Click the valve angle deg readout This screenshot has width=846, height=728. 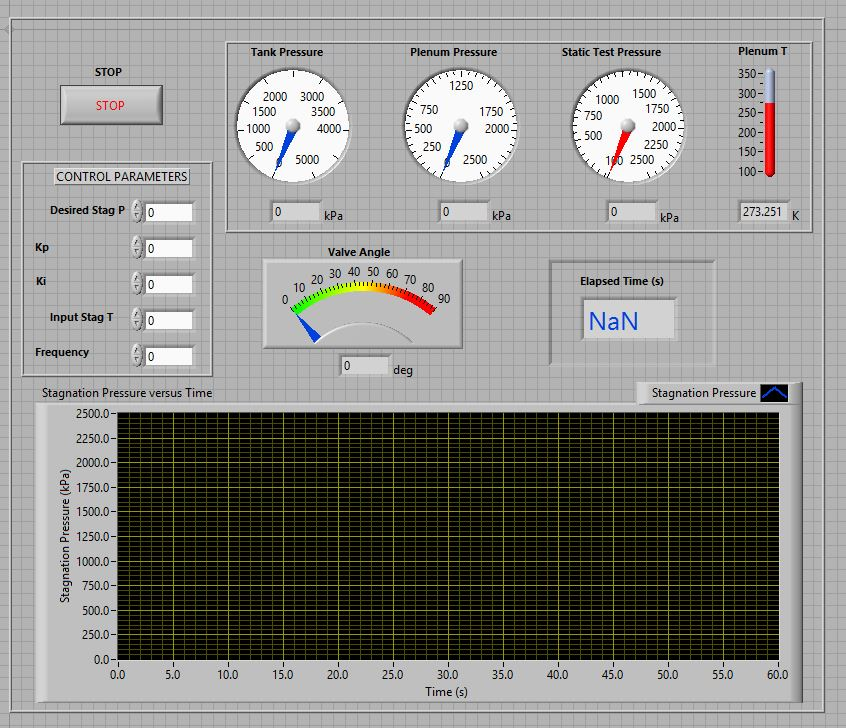point(364,367)
